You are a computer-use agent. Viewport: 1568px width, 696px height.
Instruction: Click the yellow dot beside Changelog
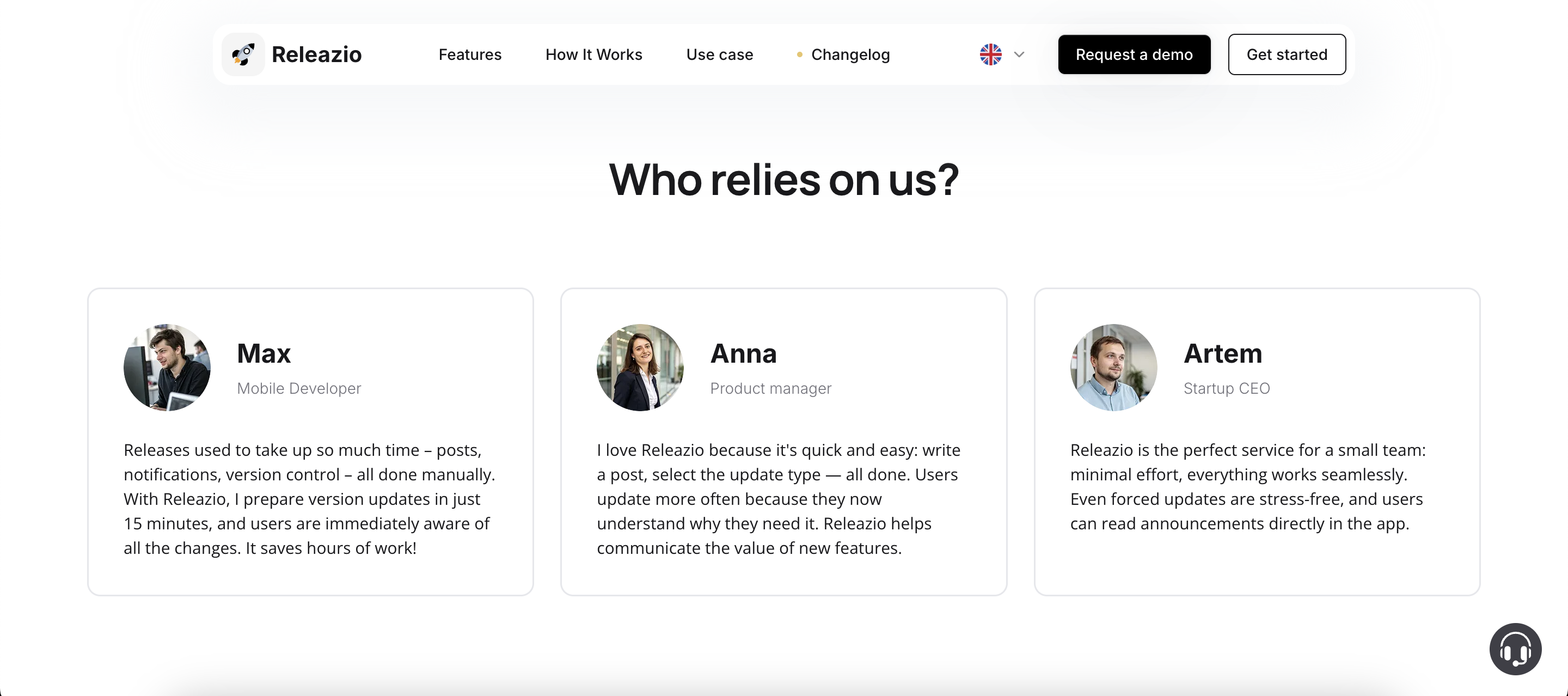click(799, 54)
